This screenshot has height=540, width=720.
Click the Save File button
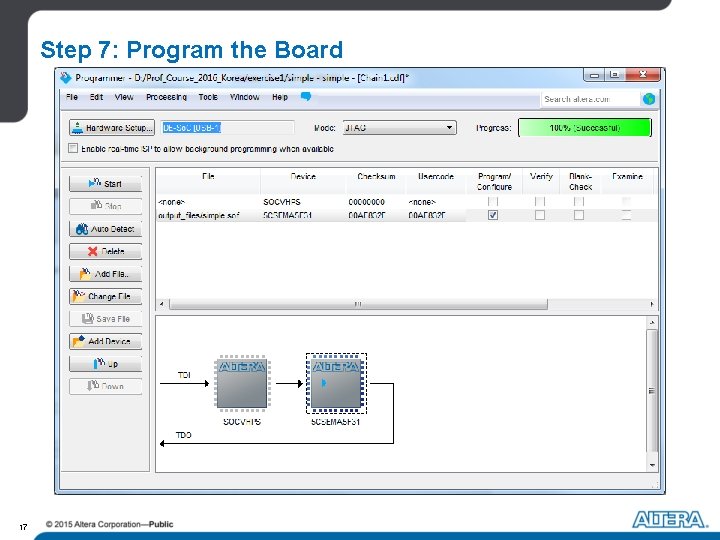[x=105, y=319]
